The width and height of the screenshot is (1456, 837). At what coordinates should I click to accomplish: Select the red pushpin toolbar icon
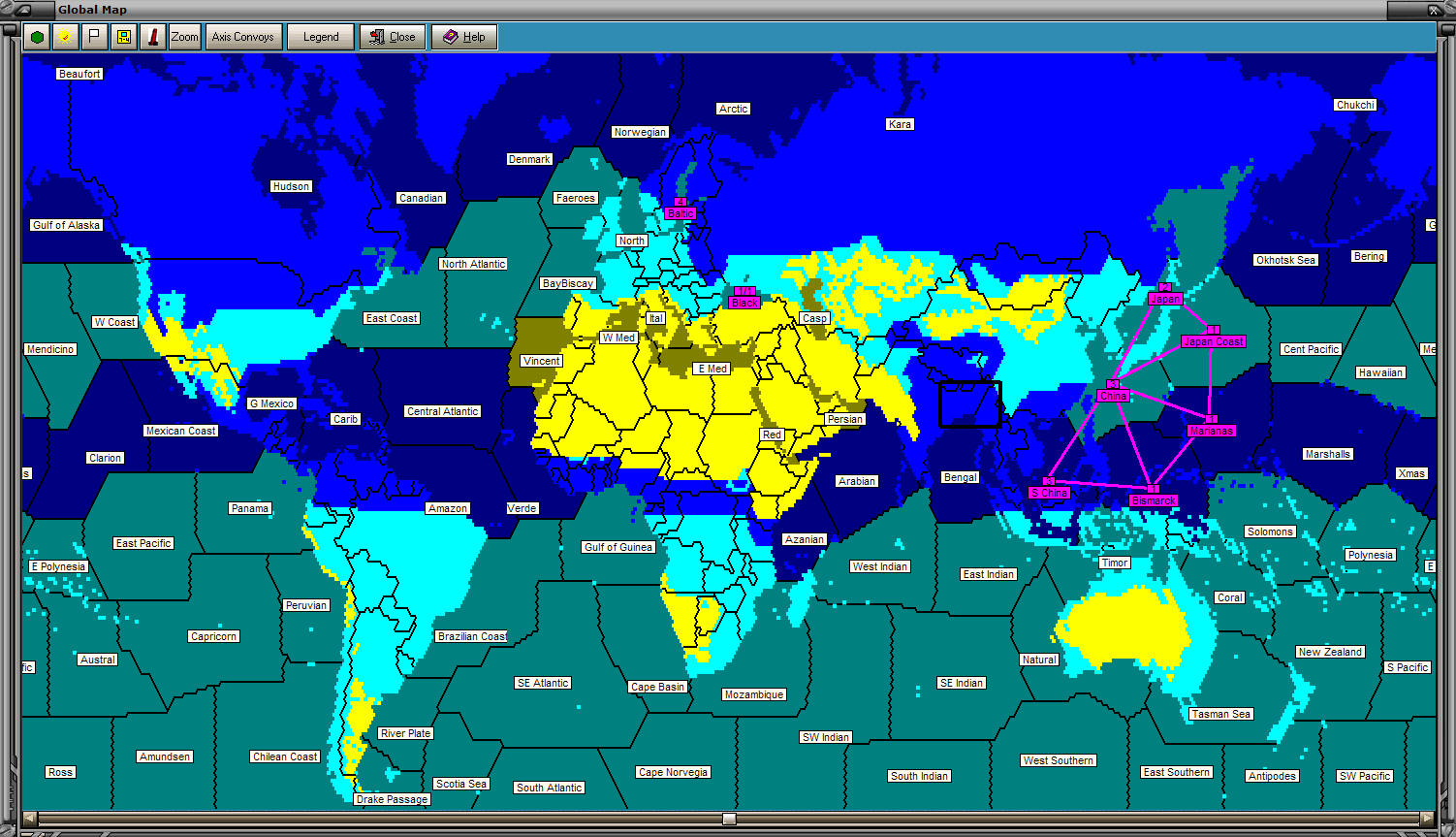(155, 36)
